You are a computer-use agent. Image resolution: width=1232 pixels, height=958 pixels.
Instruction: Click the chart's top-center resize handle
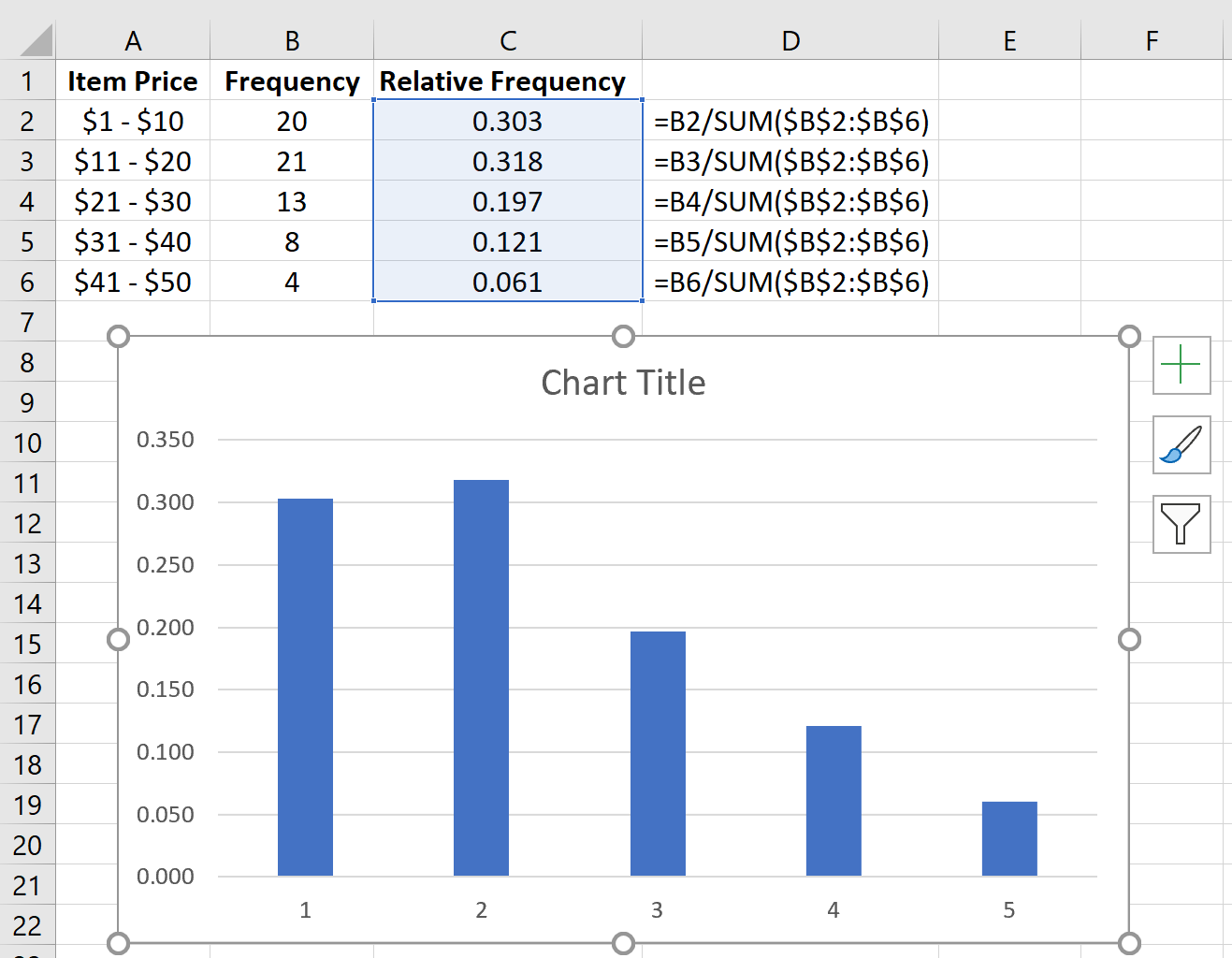(624, 336)
